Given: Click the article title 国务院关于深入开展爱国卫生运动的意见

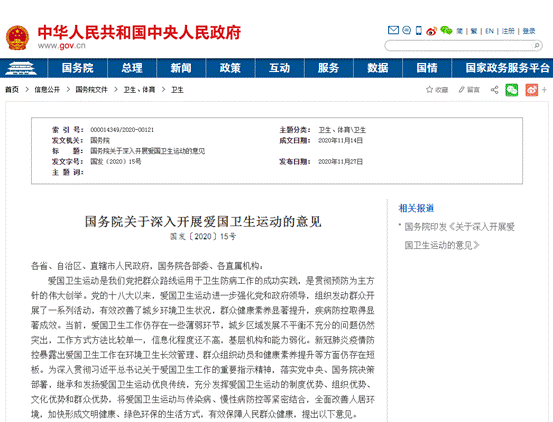Looking at the screenshot, I should pos(203,222).
